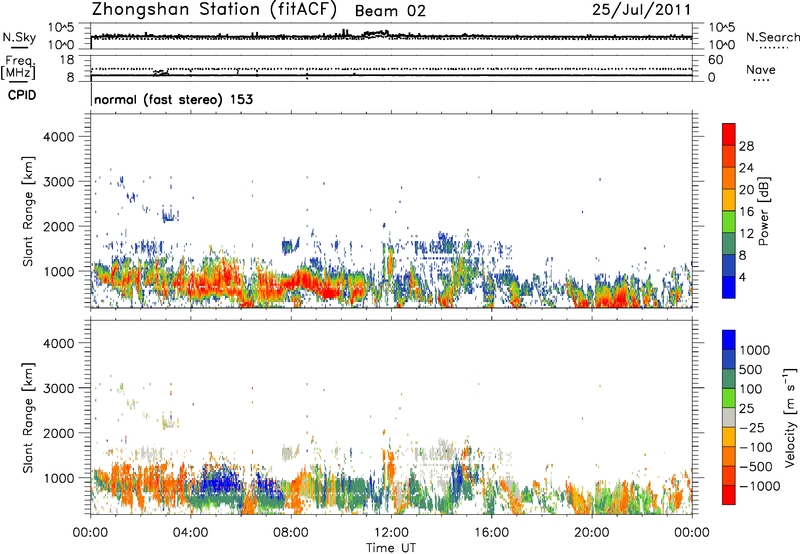Click the blue top of the velocity color bar

pyautogui.click(x=729, y=340)
